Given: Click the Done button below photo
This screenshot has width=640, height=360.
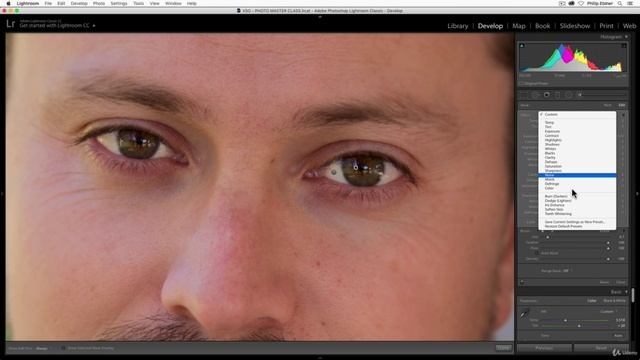Looking at the screenshot, I should [x=503, y=348].
